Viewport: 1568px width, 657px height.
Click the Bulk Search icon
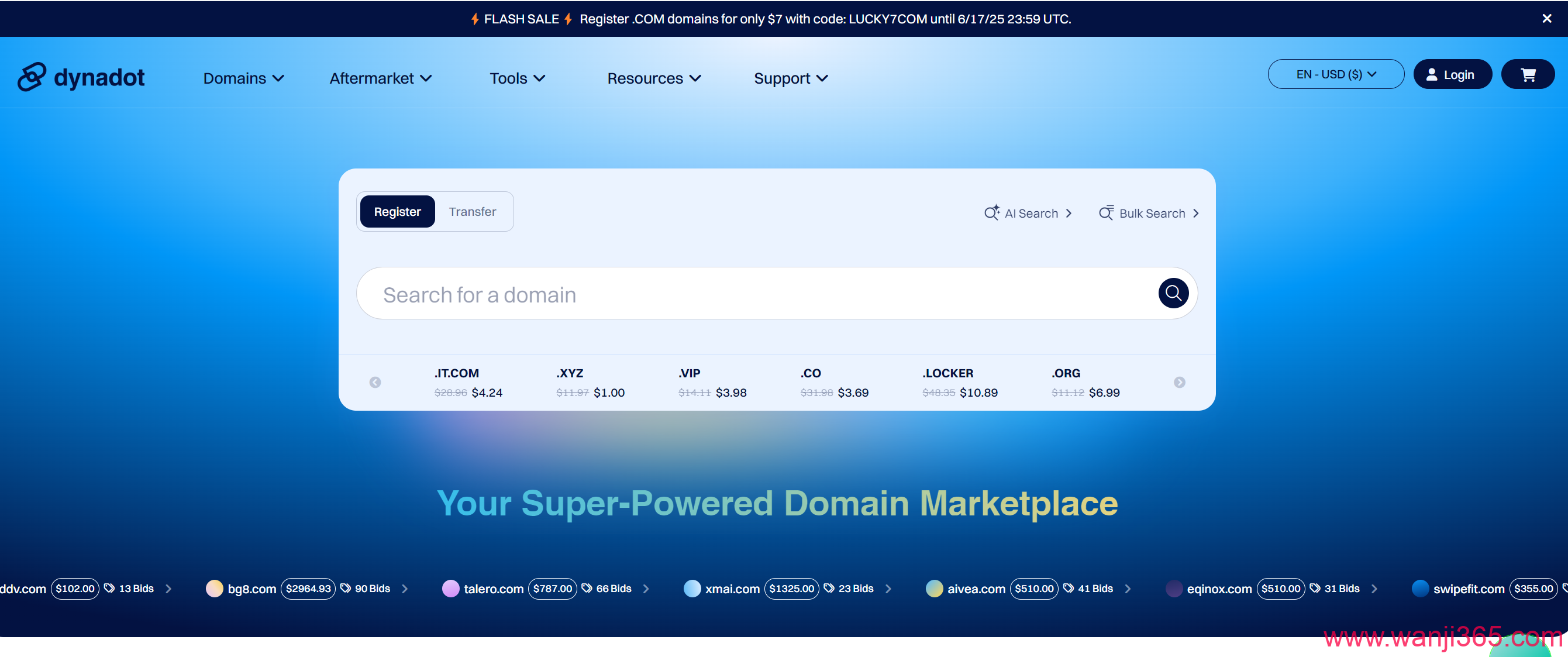point(1106,212)
